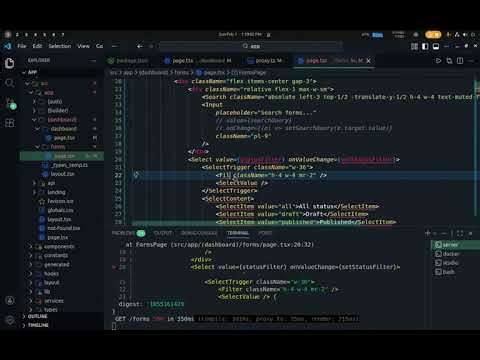The height and width of the screenshot is (360, 480).
Task: Switch to the OUTPUT panel tab
Action: [x=163, y=233]
